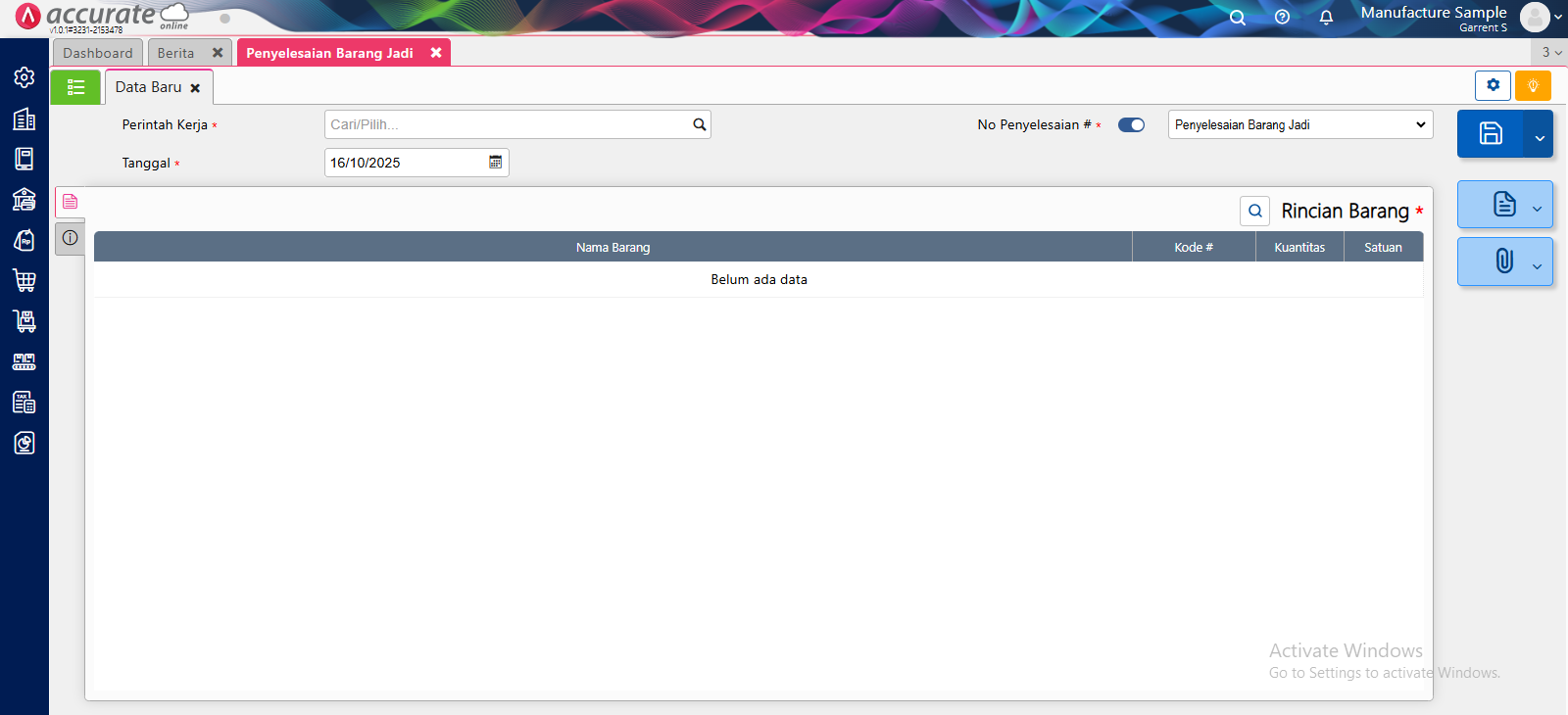Switch to the Dashboard tab
The height and width of the screenshot is (715, 1568).
tap(98, 53)
